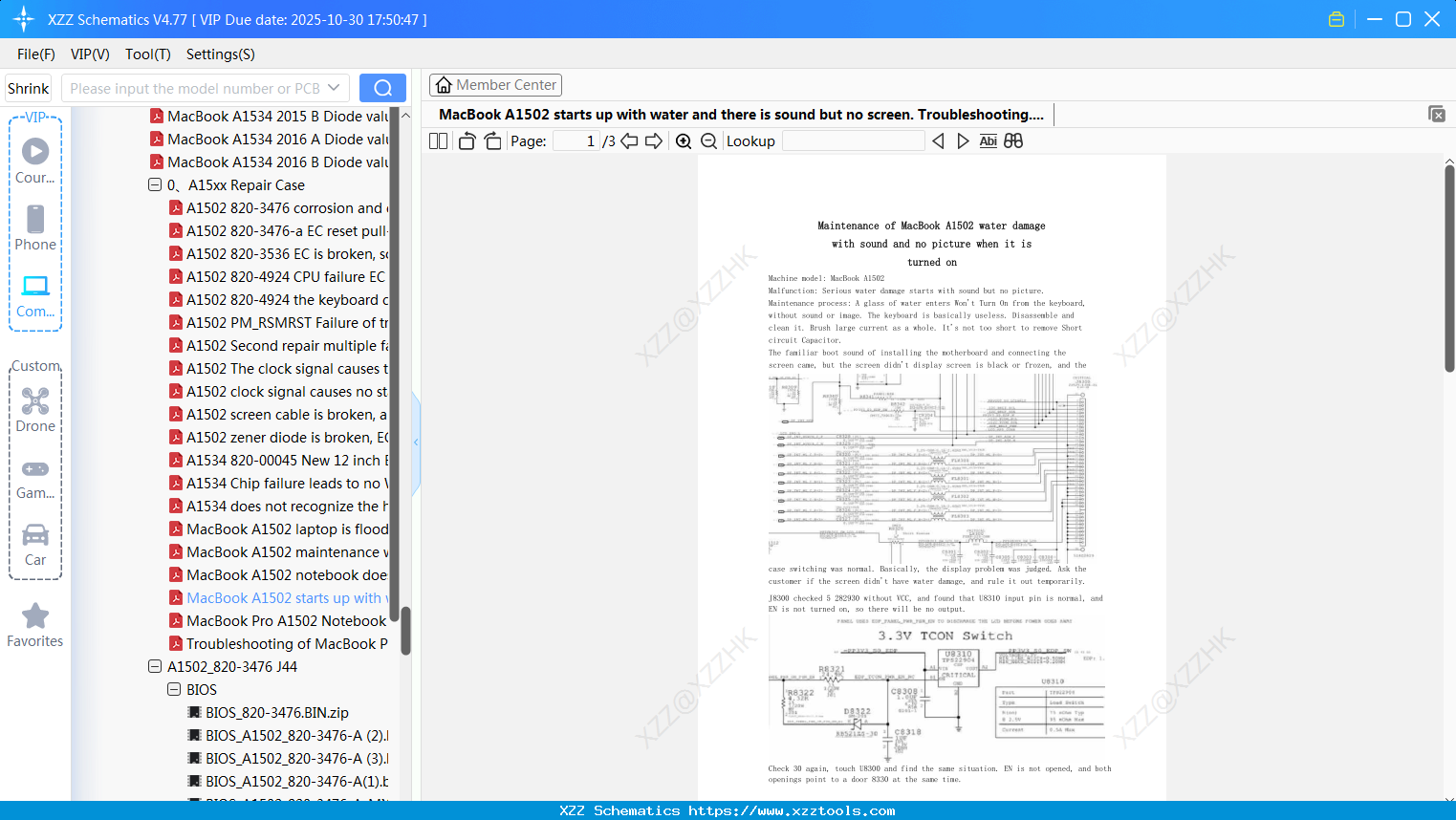Click the page number field

pos(577,140)
